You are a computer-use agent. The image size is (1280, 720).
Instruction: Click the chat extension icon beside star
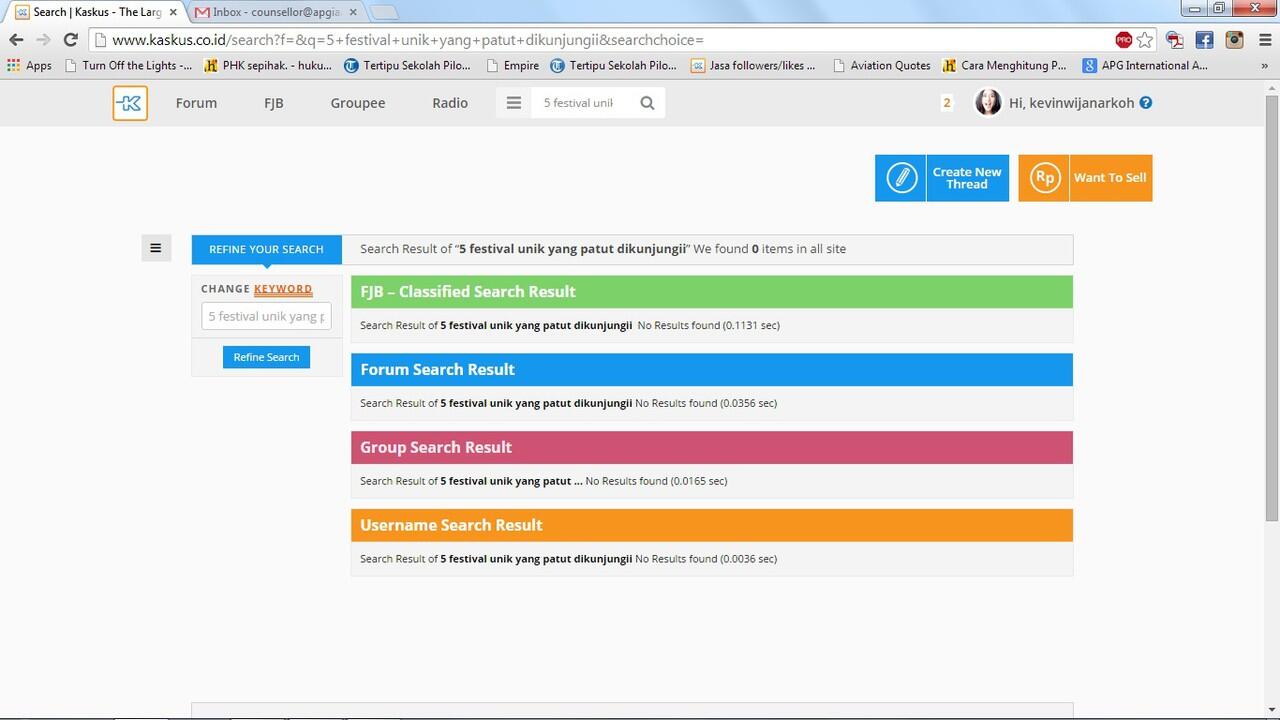coord(1174,40)
